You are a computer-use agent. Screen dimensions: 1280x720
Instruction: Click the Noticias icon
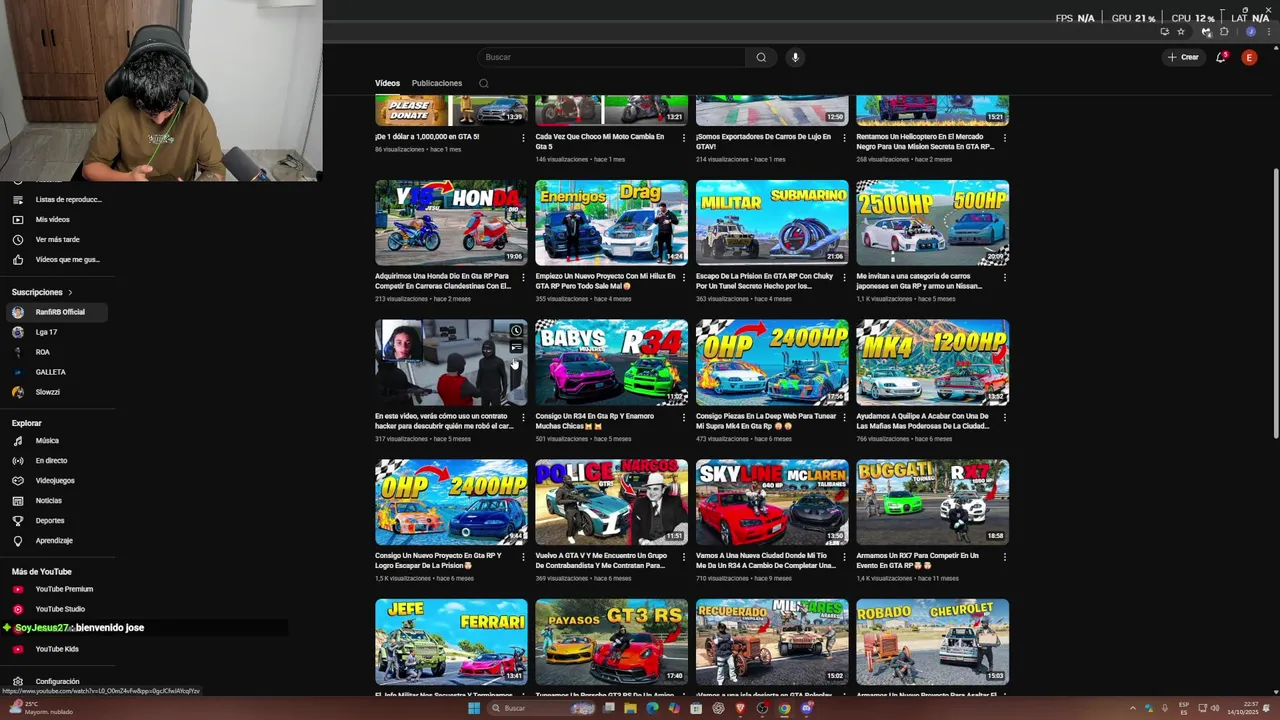(x=17, y=500)
